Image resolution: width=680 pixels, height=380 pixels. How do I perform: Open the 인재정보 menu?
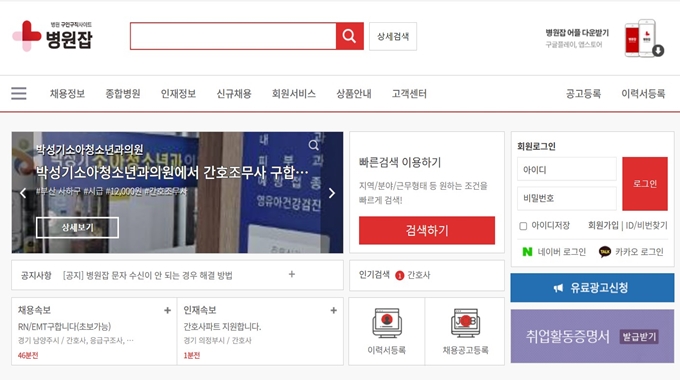[178, 94]
